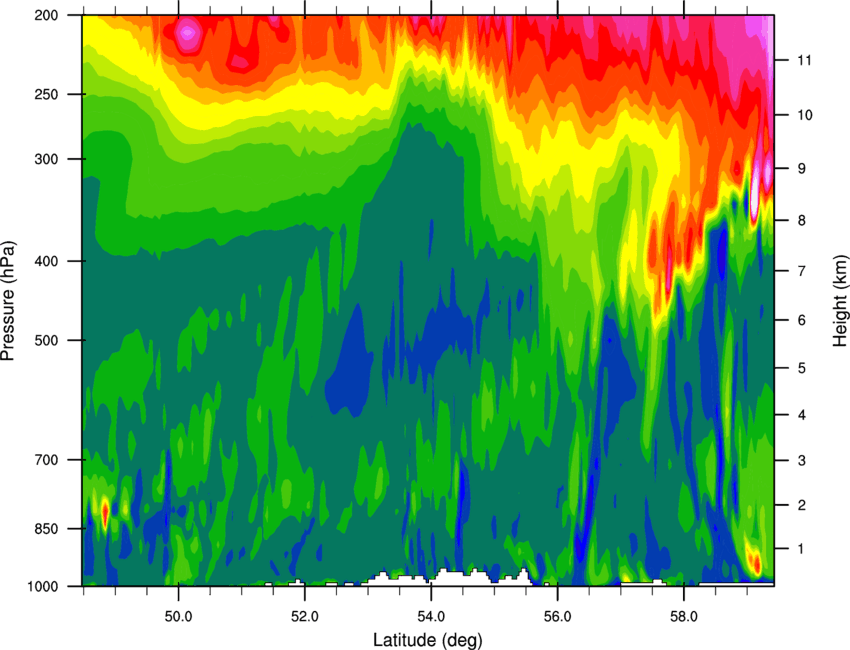Pick the 9 km height label
Viewport: 850px width, 650px height.
point(801,168)
